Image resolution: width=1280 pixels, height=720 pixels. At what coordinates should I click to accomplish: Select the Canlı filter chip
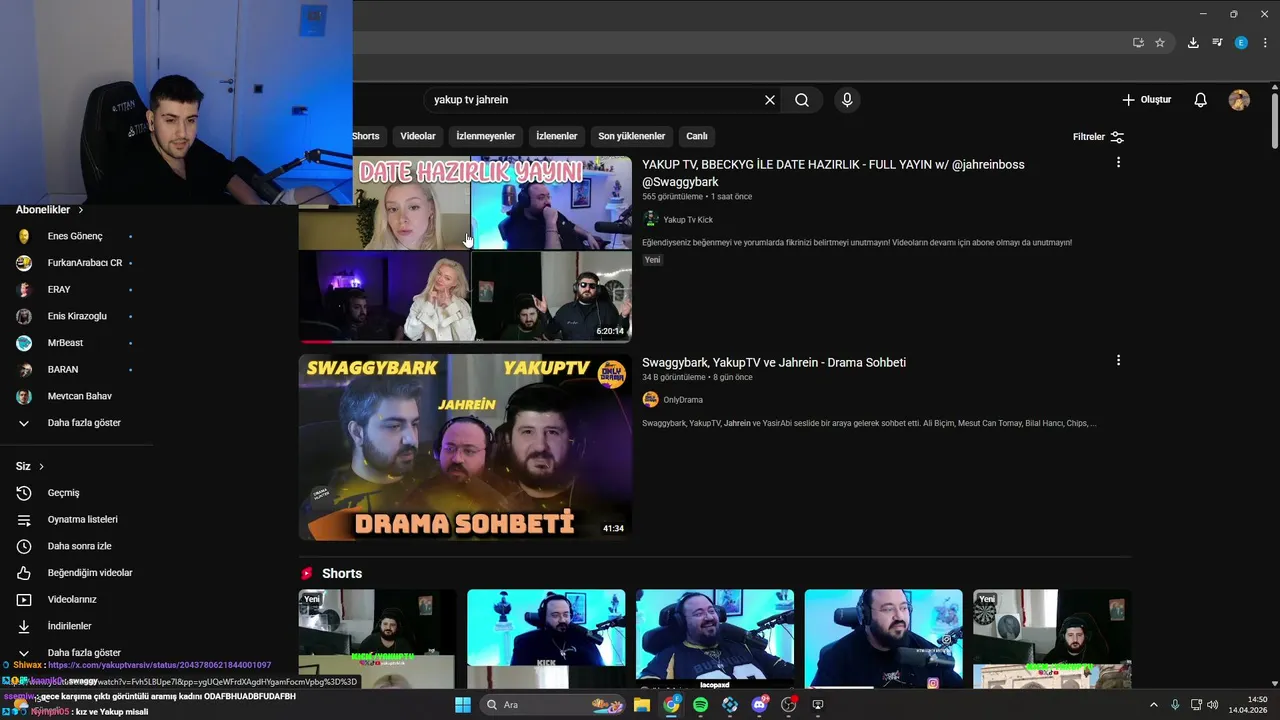click(x=697, y=136)
